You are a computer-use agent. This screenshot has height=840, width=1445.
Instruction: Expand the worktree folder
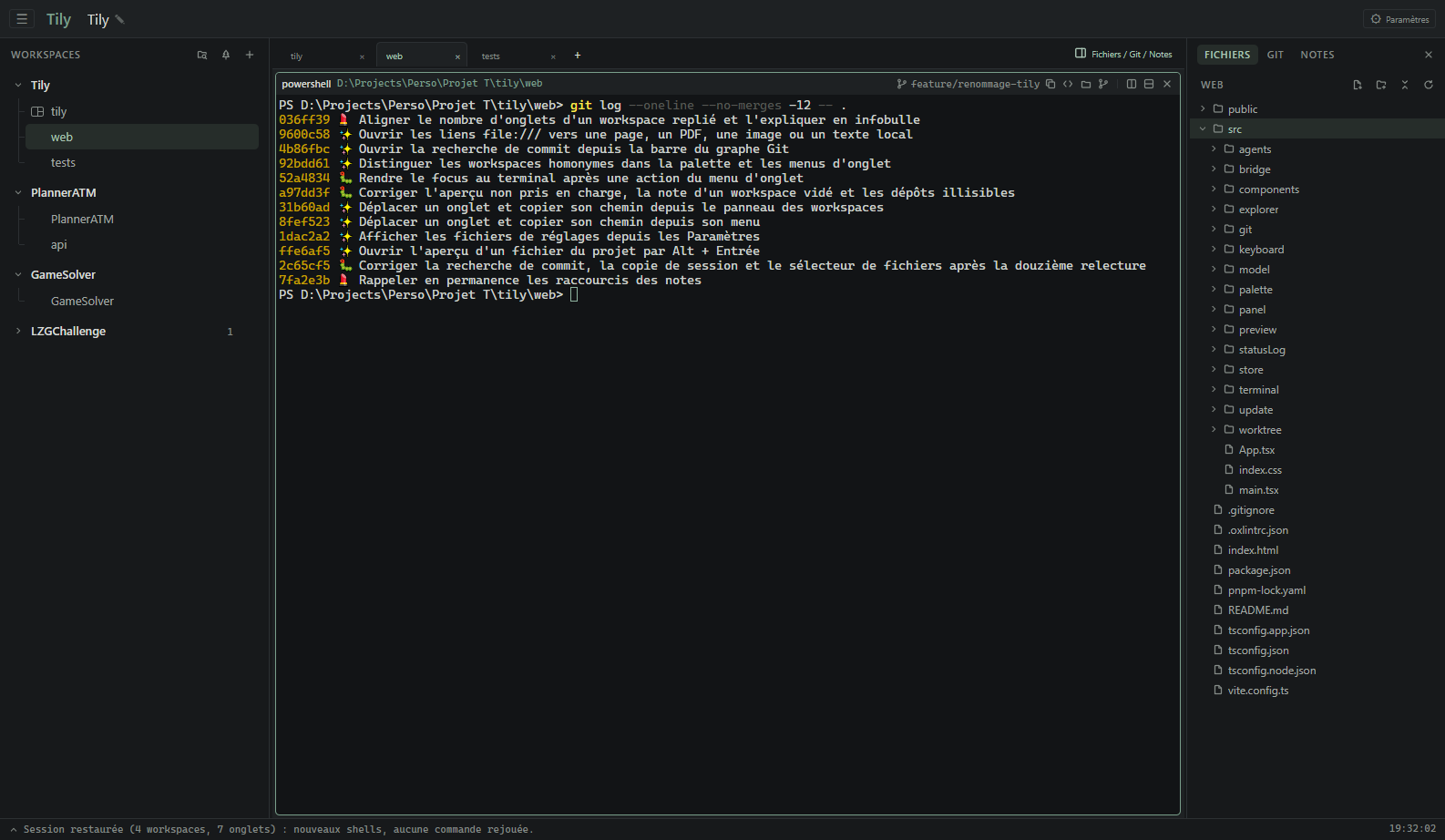[x=1214, y=430]
